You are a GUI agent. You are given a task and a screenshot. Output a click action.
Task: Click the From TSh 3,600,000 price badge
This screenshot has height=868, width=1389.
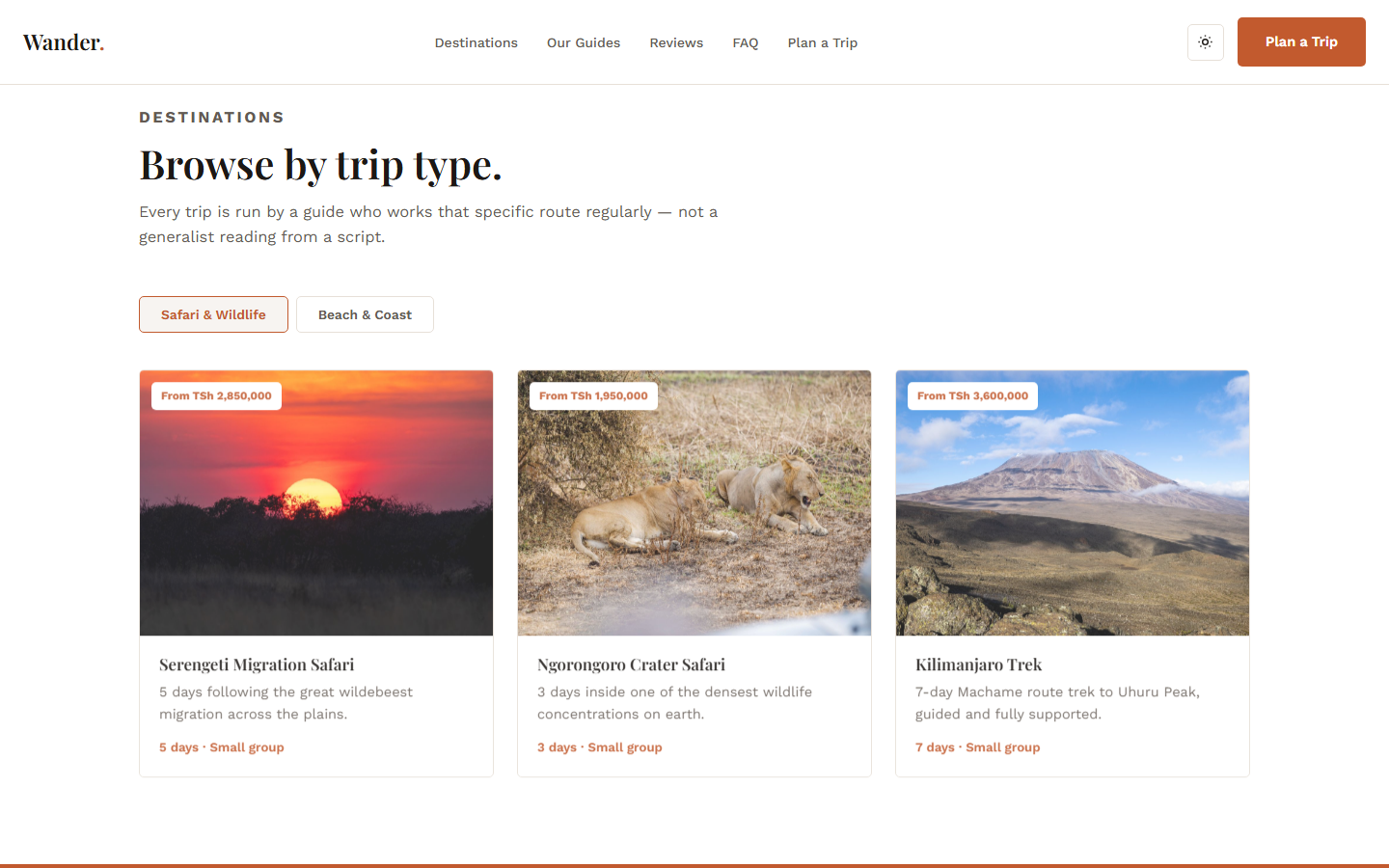(x=972, y=395)
